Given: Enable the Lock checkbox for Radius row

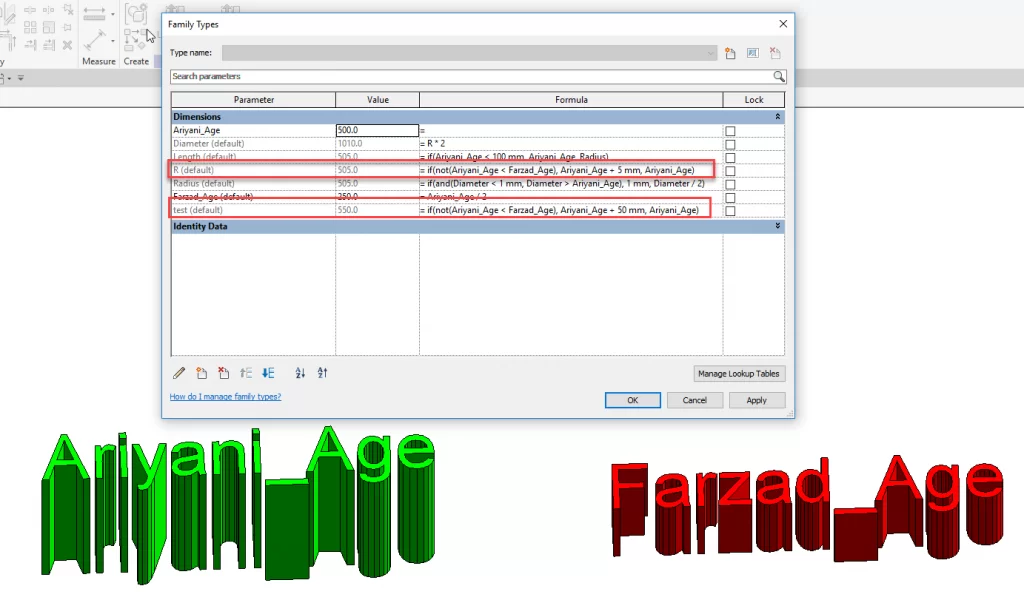Looking at the screenshot, I should tap(730, 184).
